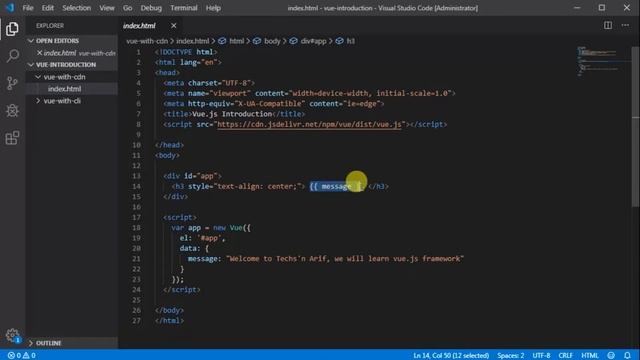Click the HTML language mode entry
Viewport: 640px width, 360px height.
click(590, 356)
